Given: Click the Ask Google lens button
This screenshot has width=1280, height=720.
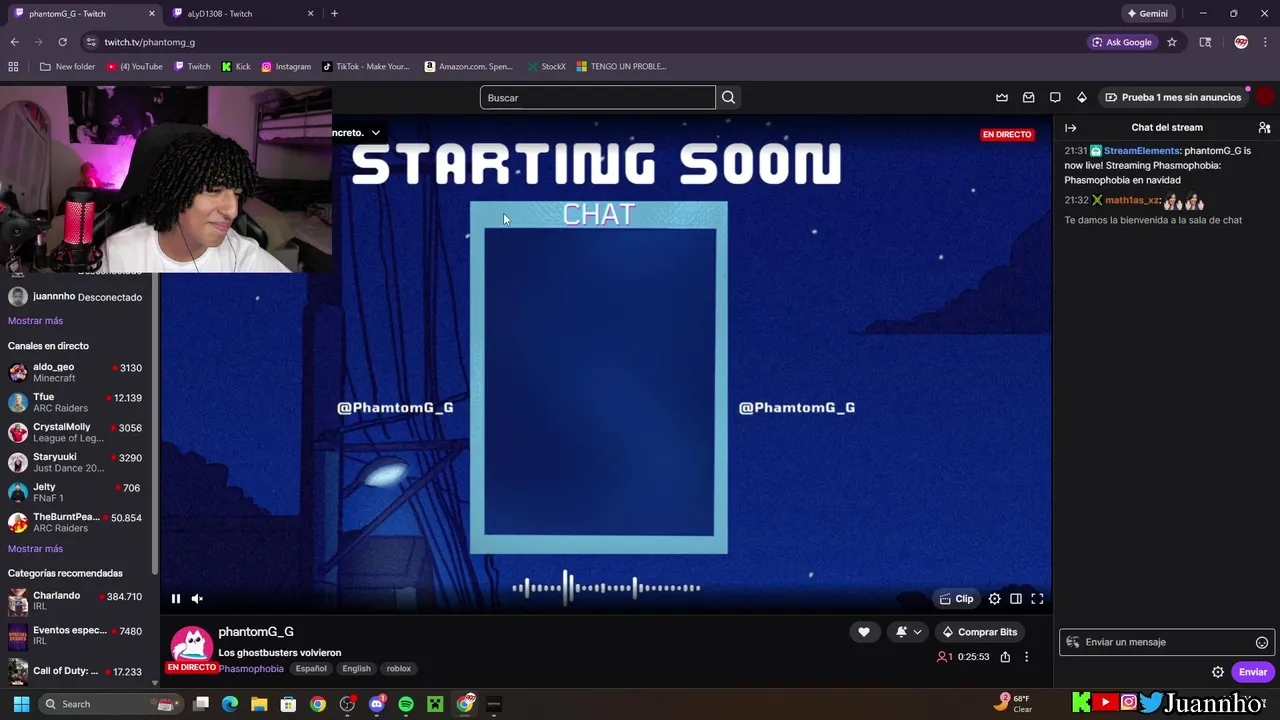Looking at the screenshot, I should point(1122,42).
